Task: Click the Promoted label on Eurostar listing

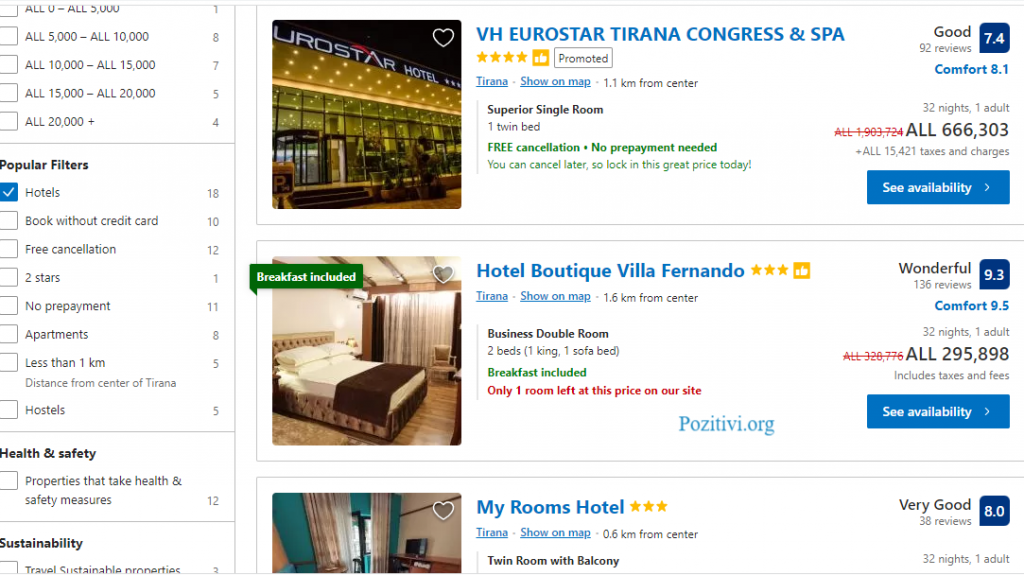Action: click(583, 58)
